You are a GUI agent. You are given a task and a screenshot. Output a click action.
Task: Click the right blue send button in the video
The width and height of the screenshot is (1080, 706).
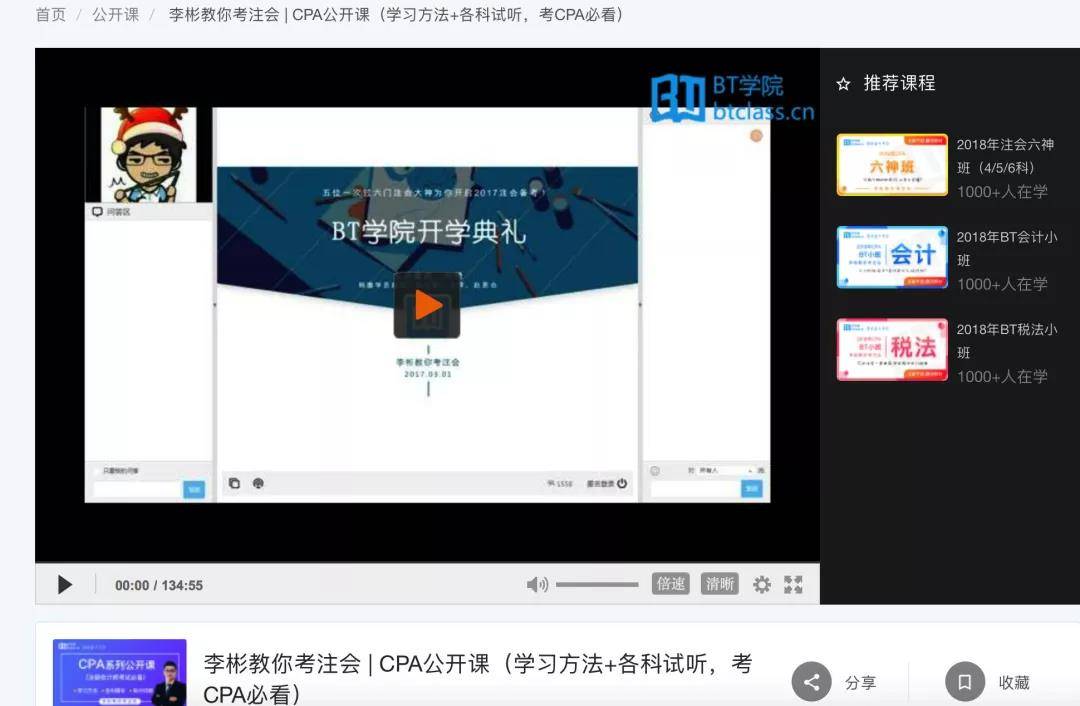click(x=751, y=489)
